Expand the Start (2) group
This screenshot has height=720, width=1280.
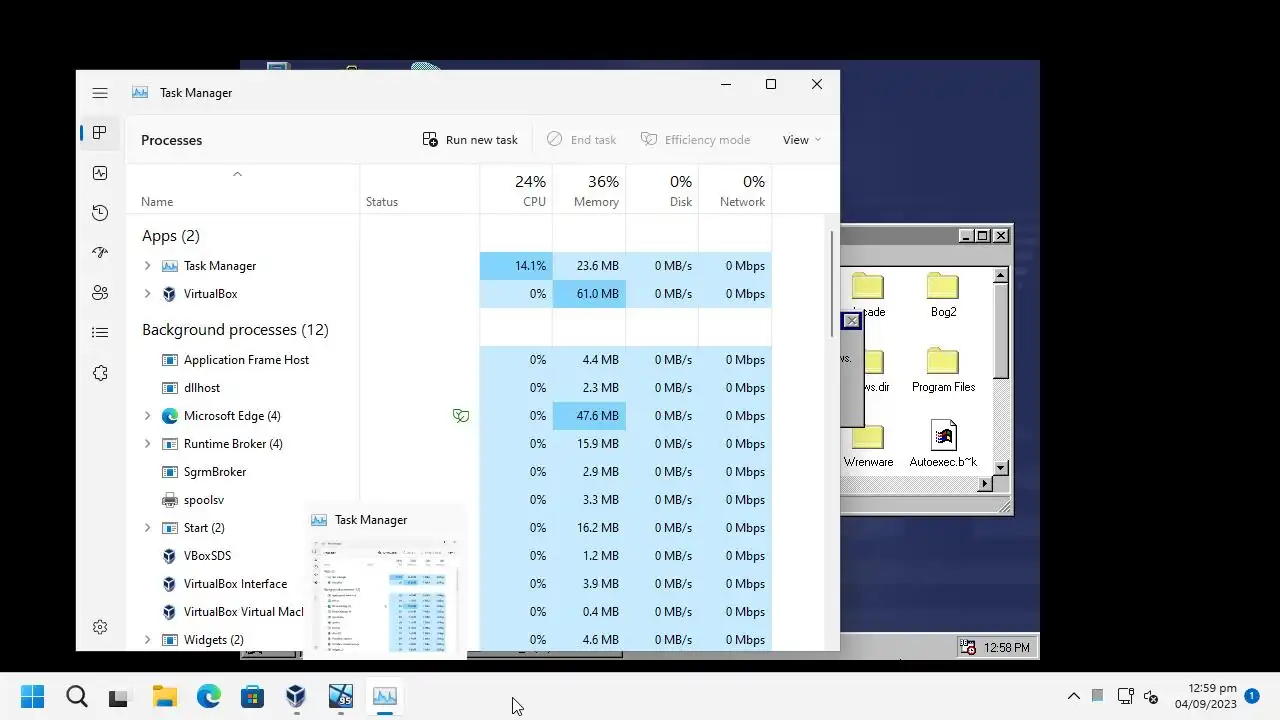[148, 528]
